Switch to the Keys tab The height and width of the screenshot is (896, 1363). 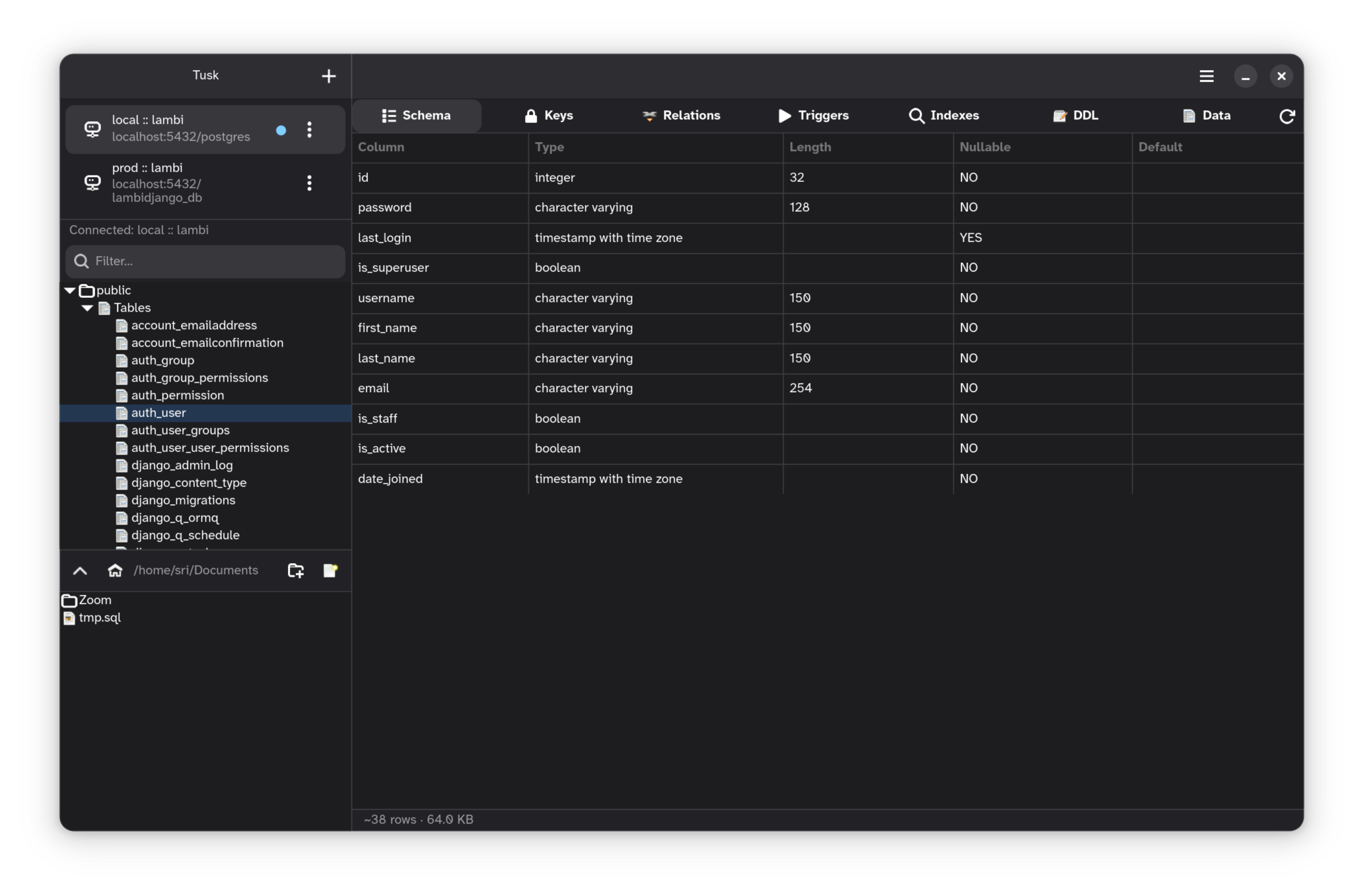click(x=548, y=116)
